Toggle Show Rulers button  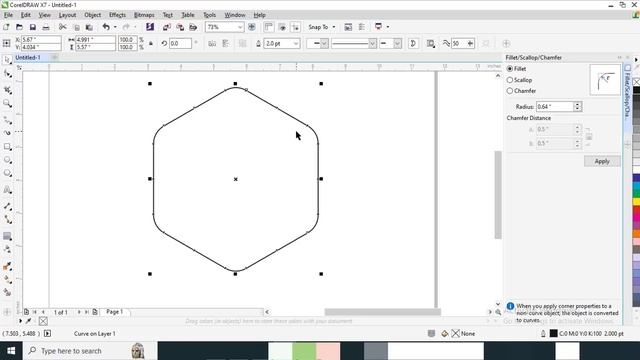coord(268,27)
